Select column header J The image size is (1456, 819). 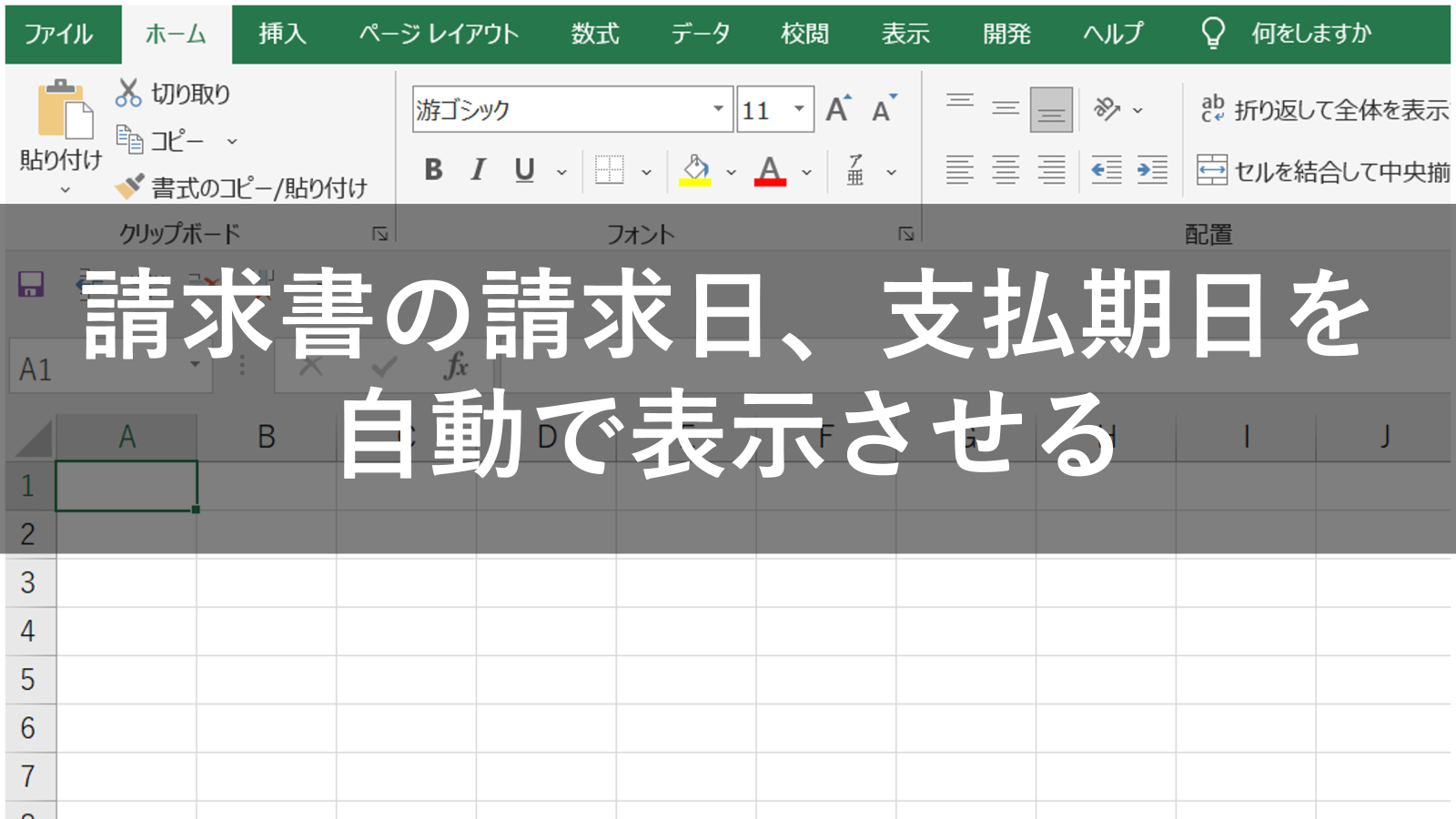click(1384, 437)
